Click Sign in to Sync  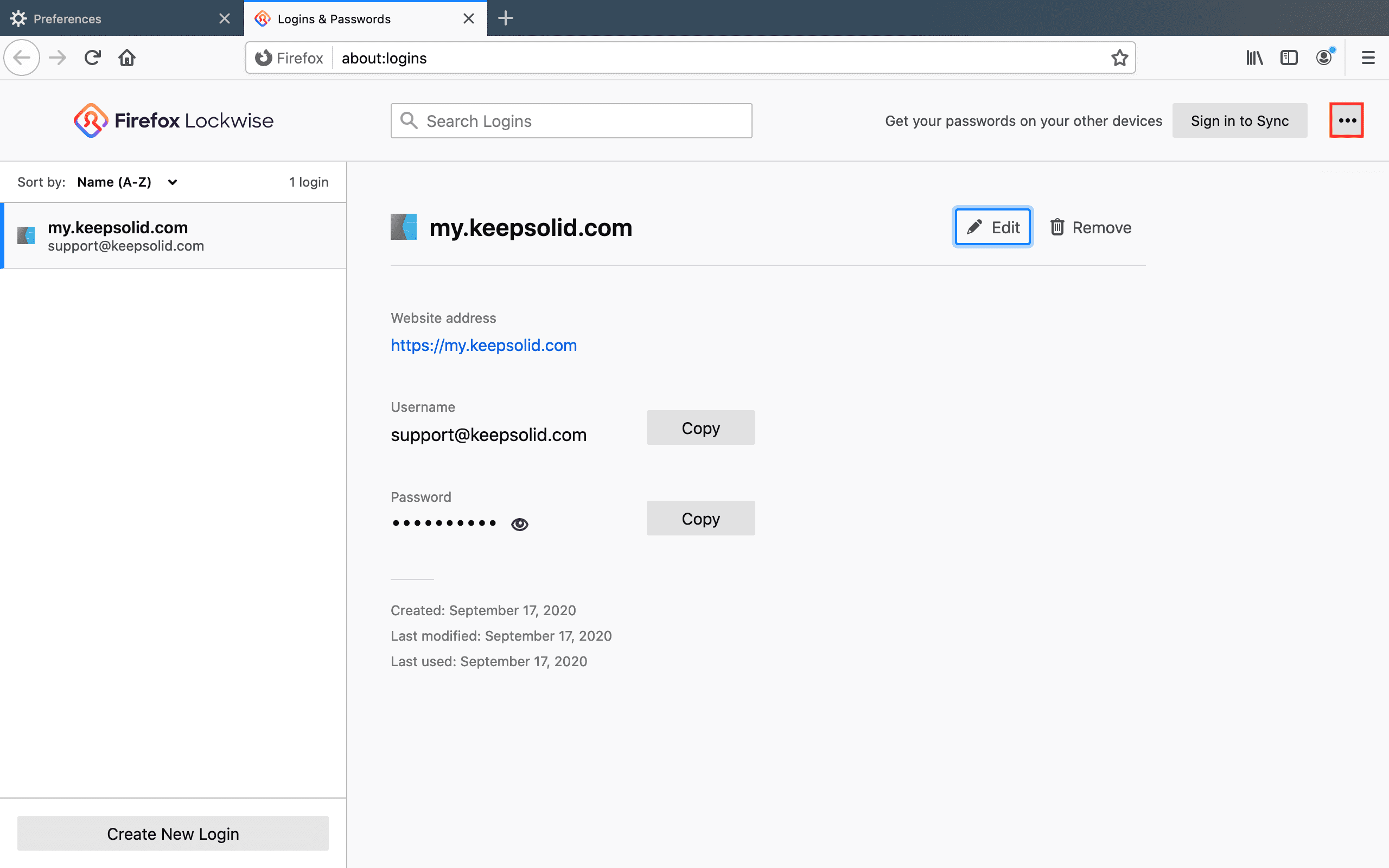point(1240,120)
